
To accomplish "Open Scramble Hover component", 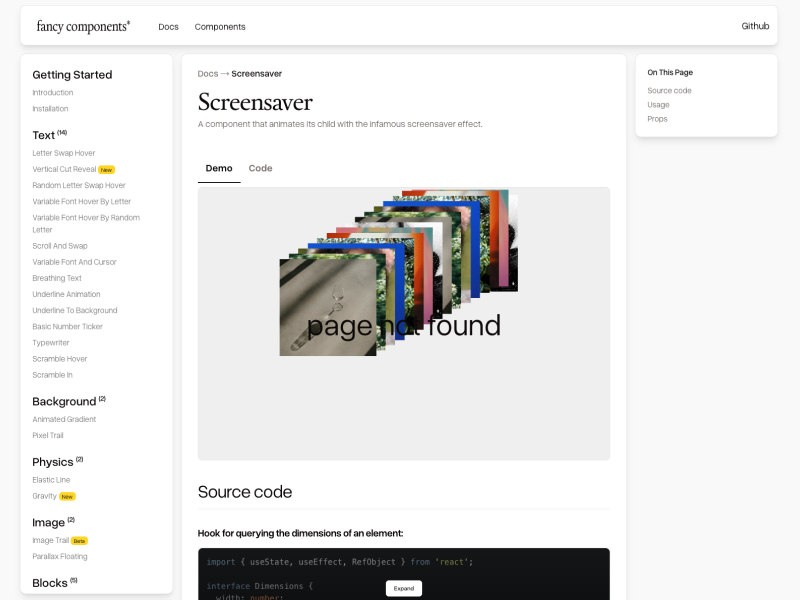I will click(60, 359).
